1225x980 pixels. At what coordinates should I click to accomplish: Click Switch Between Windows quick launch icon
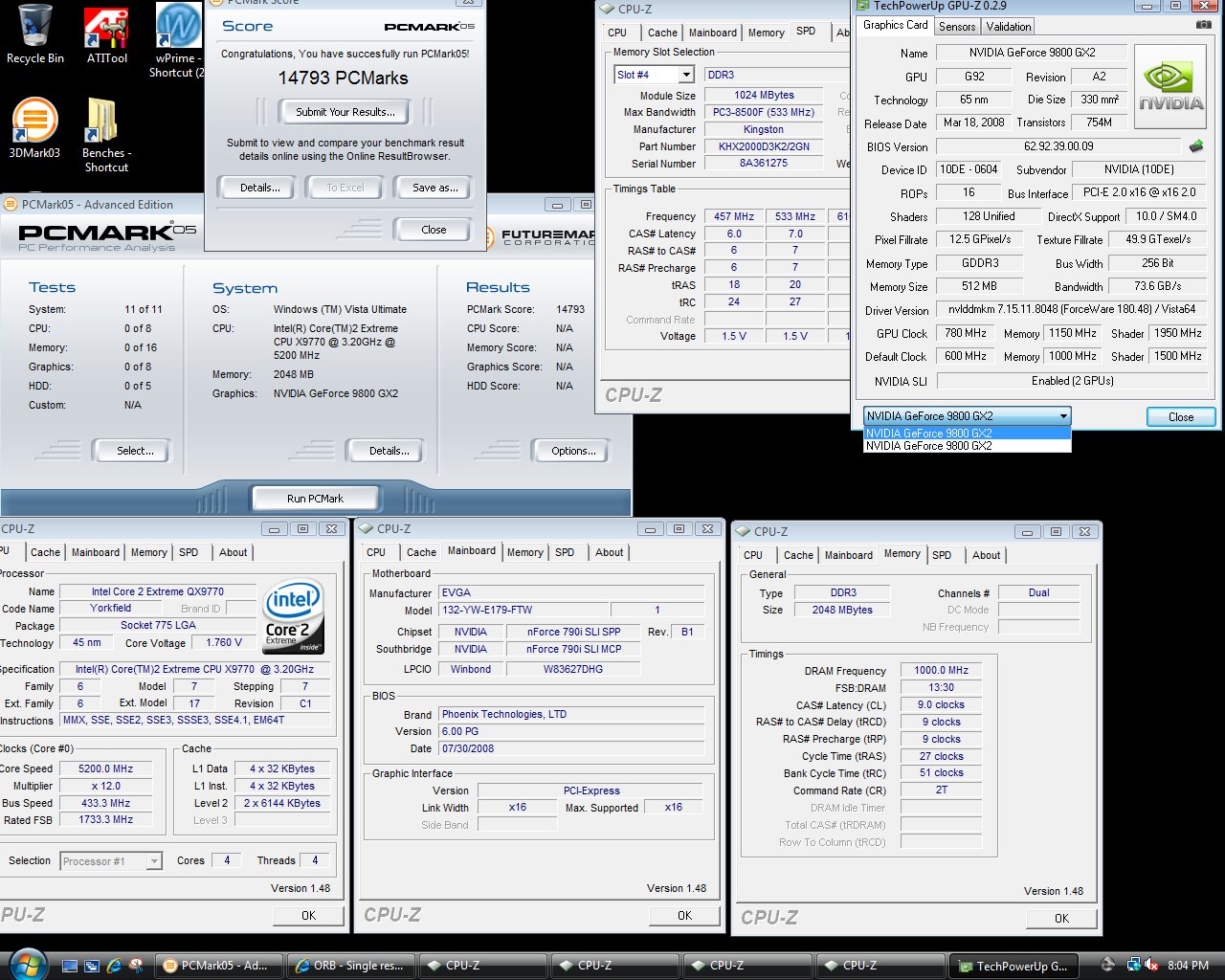click(x=92, y=966)
